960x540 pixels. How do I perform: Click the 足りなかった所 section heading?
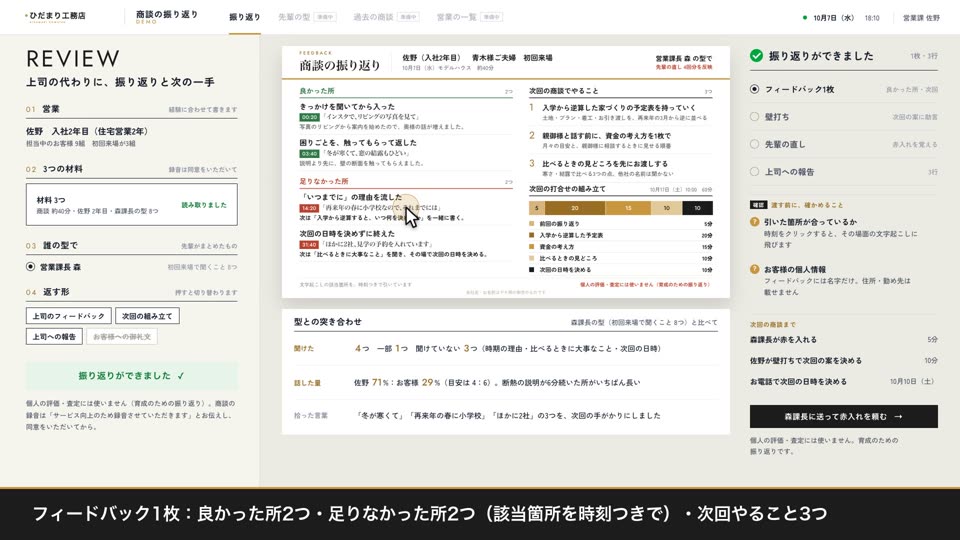324,181
